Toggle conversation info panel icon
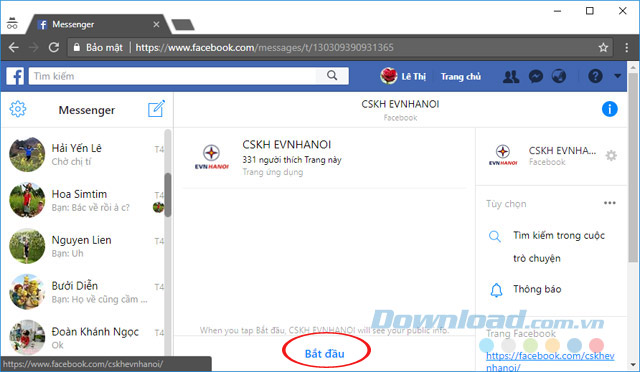Screen dimensions: 640x372 coord(610,109)
